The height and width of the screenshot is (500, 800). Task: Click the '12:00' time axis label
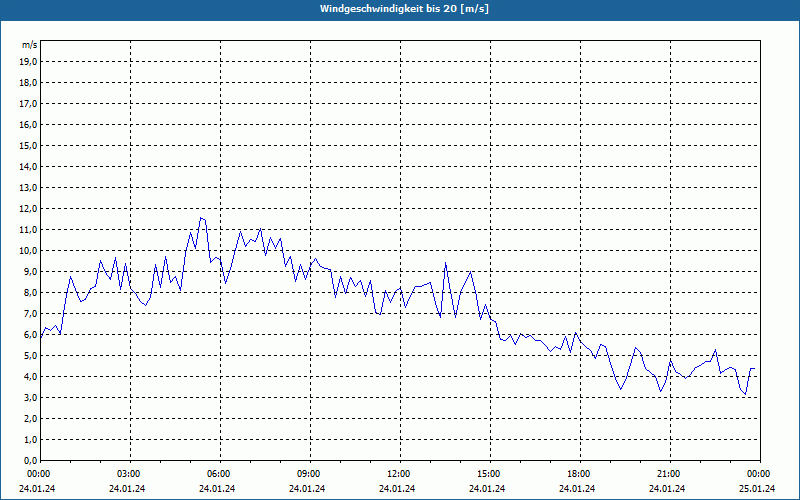point(399,474)
